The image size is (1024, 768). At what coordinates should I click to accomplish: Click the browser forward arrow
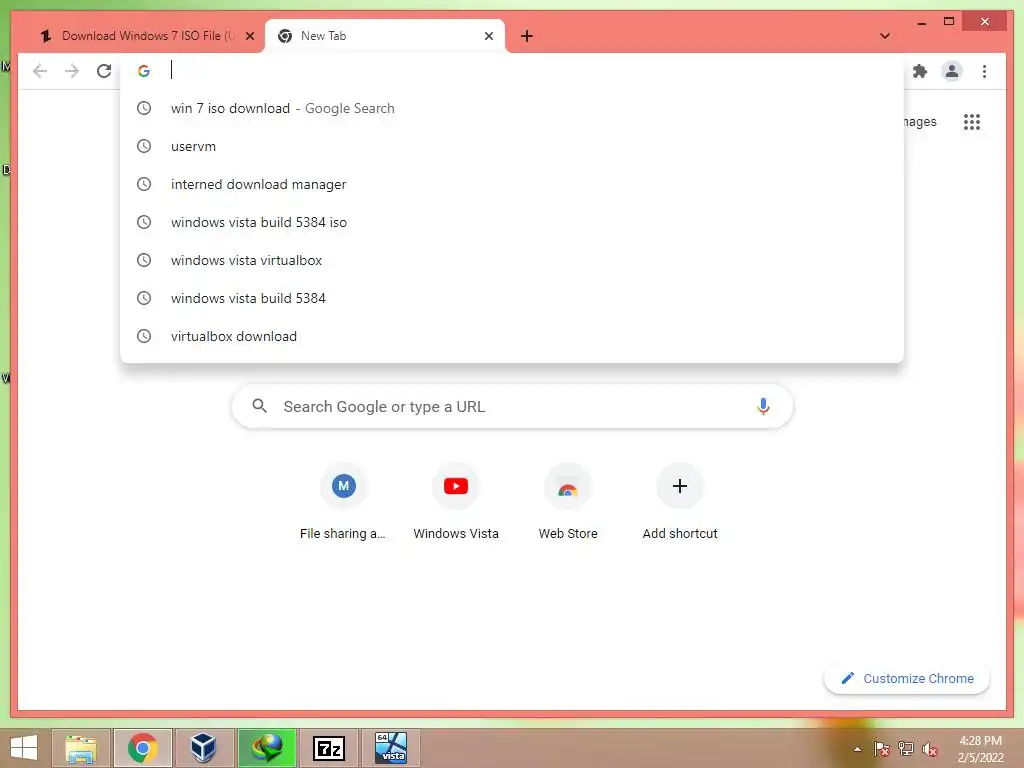[x=72, y=71]
